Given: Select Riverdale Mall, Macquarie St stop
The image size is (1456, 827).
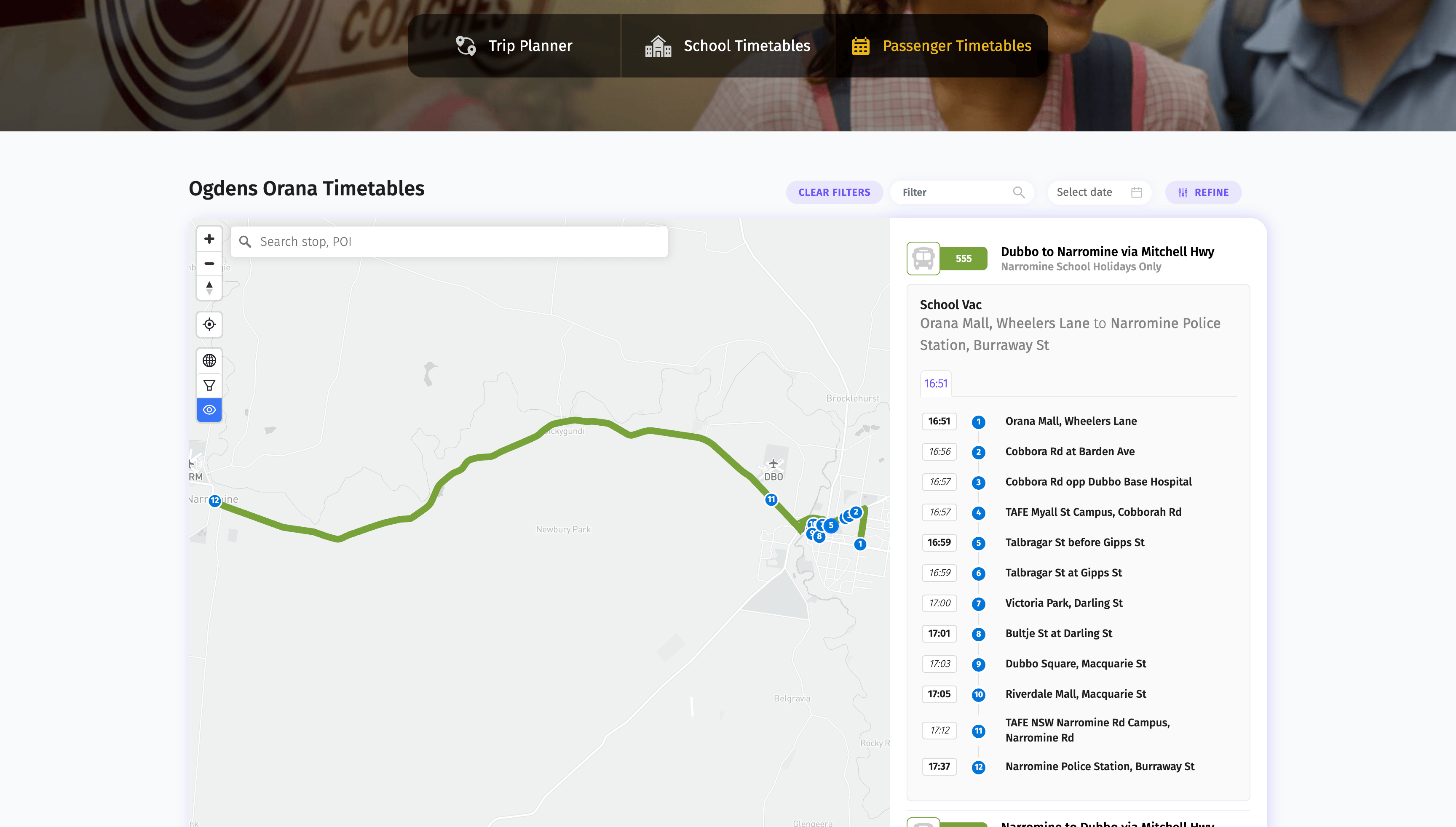Looking at the screenshot, I should pyautogui.click(x=1075, y=694).
